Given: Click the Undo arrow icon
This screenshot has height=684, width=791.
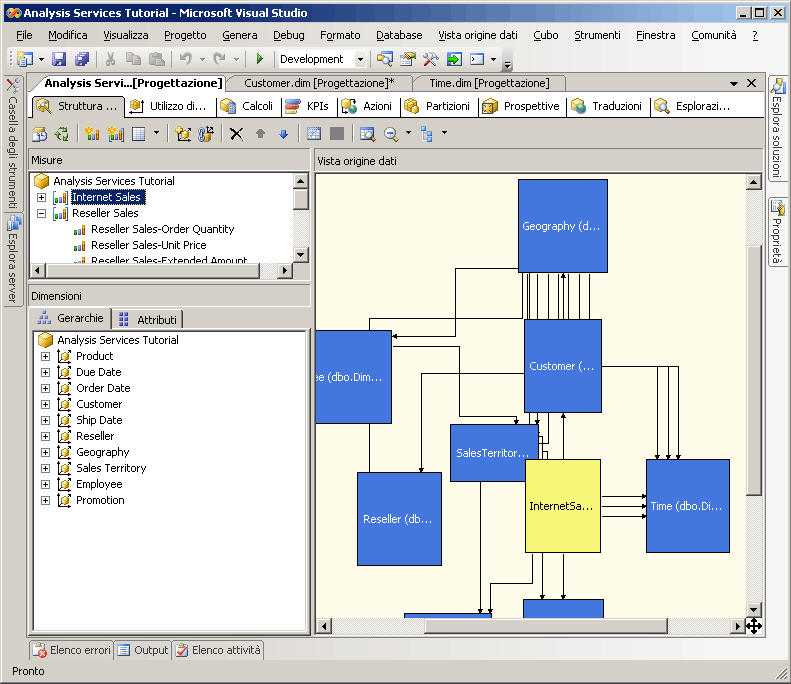Looking at the screenshot, I should 186,59.
